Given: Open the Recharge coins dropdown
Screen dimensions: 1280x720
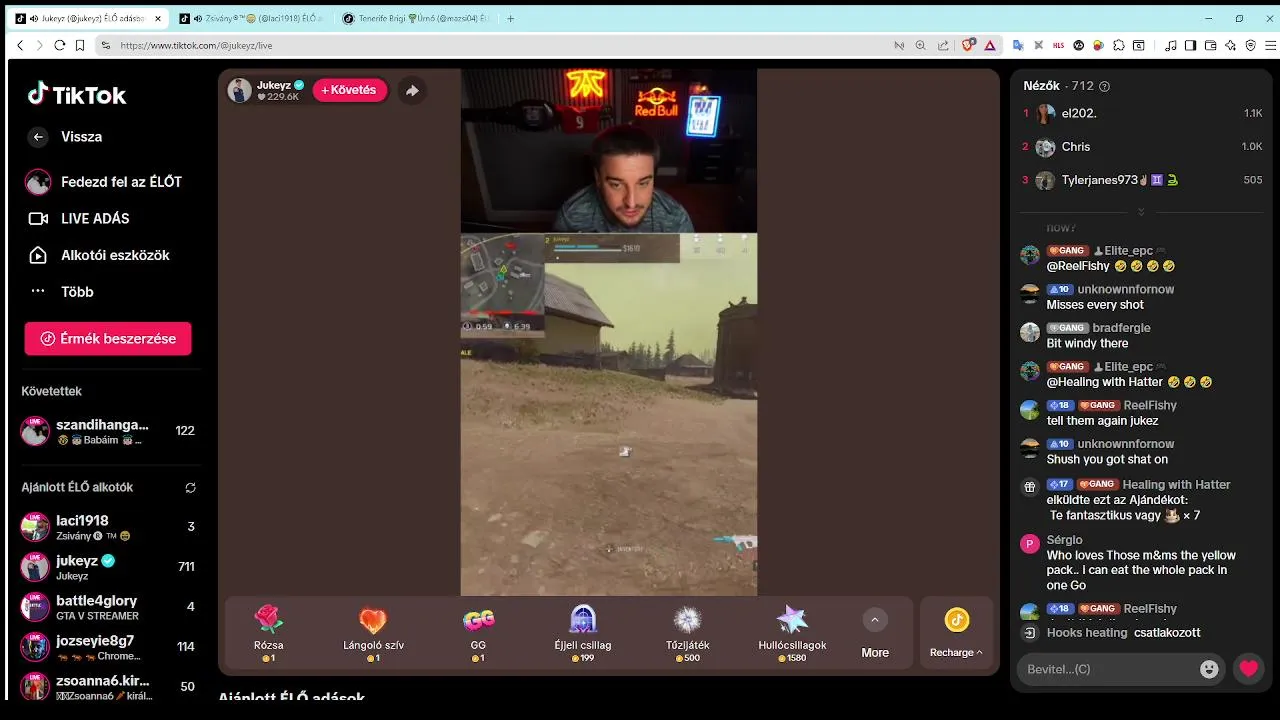Looking at the screenshot, I should pos(956,634).
